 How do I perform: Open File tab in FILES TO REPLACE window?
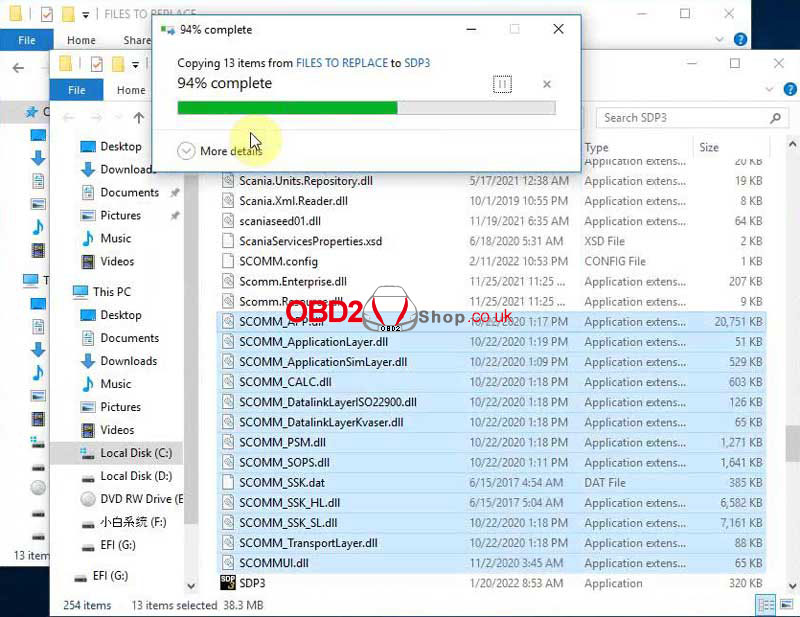(x=27, y=40)
